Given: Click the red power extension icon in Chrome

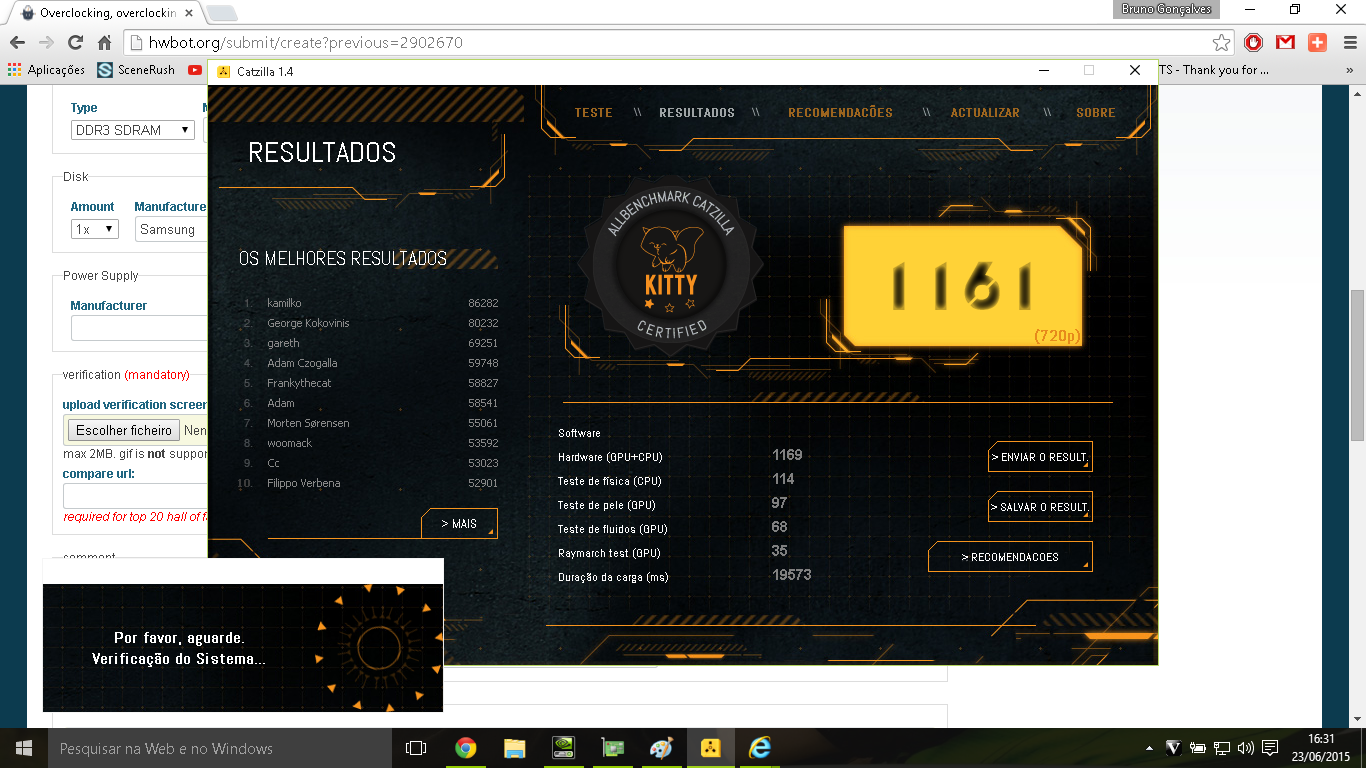Looking at the screenshot, I should click(1253, 43).
